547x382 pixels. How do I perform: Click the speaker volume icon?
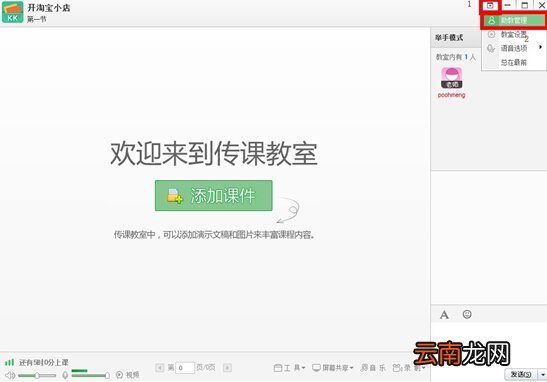coord(10,375)
